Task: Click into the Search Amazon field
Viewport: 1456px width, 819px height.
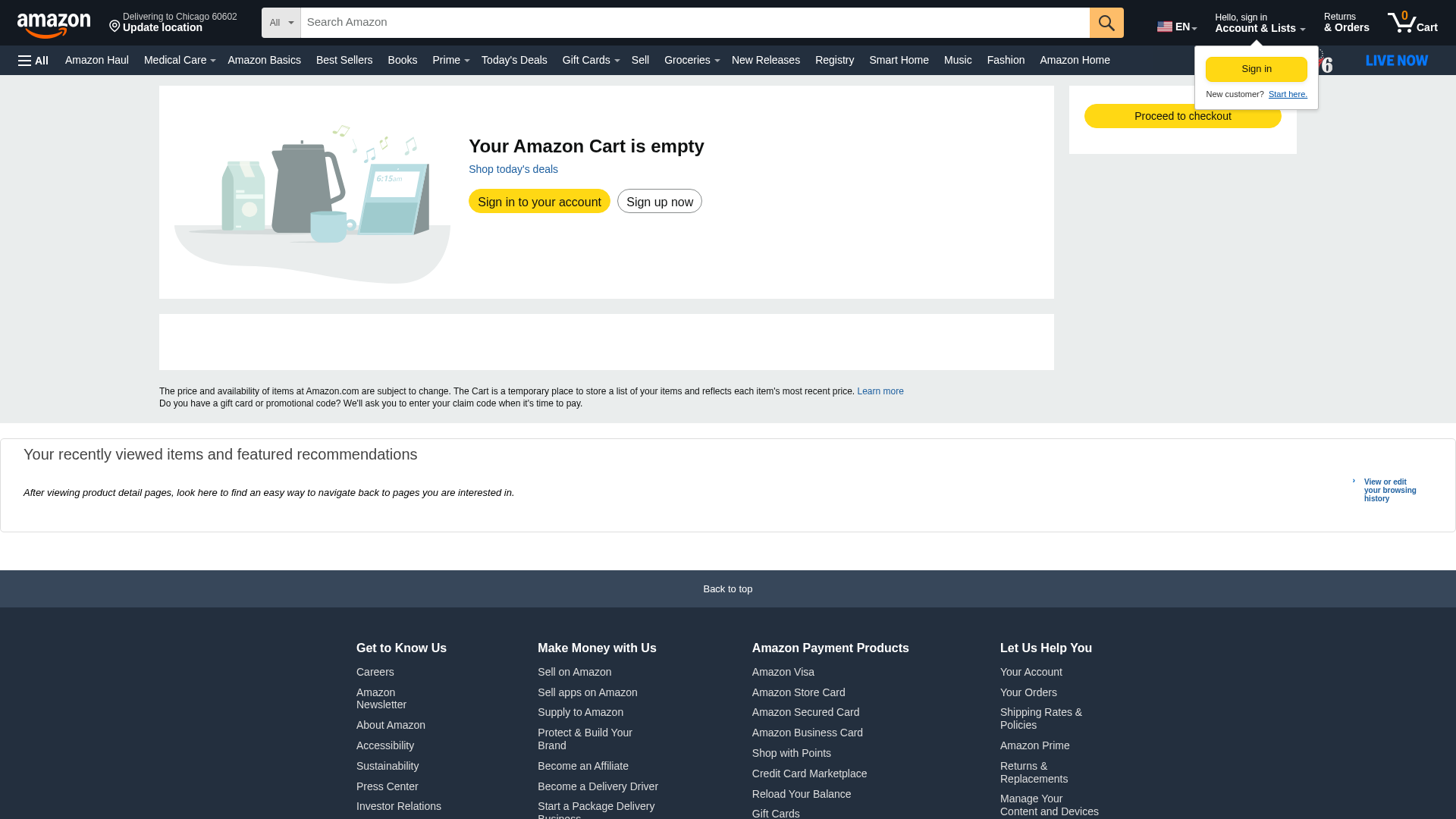Action: [x=695, y=23]
